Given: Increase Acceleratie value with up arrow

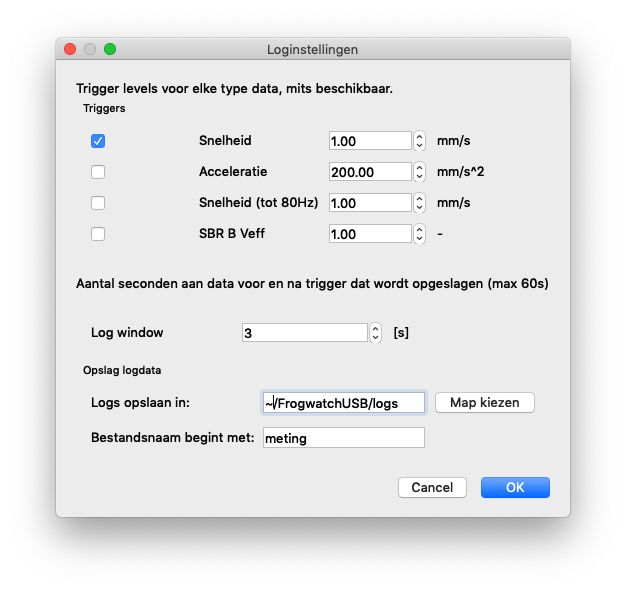Looking at the screenshot, I should click(419, 167).
